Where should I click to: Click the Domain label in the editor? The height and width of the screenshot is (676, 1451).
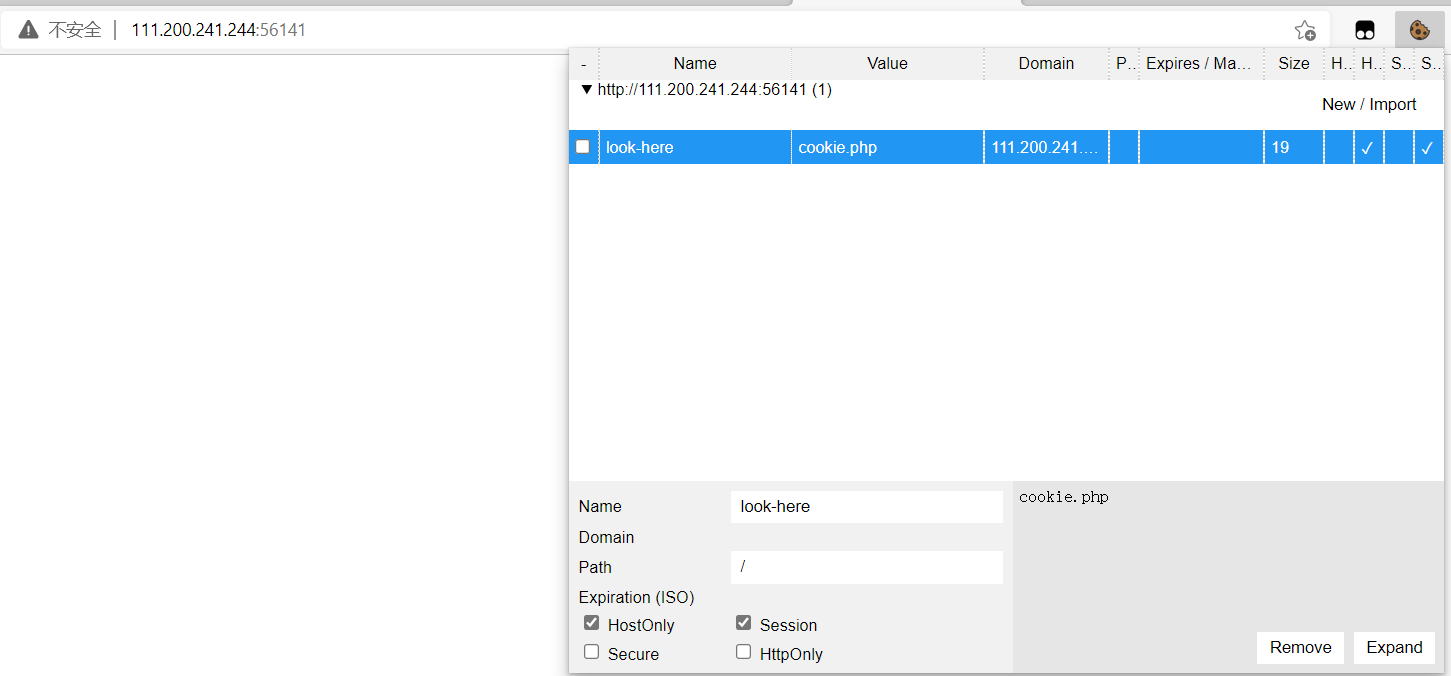tap(606, 537)
